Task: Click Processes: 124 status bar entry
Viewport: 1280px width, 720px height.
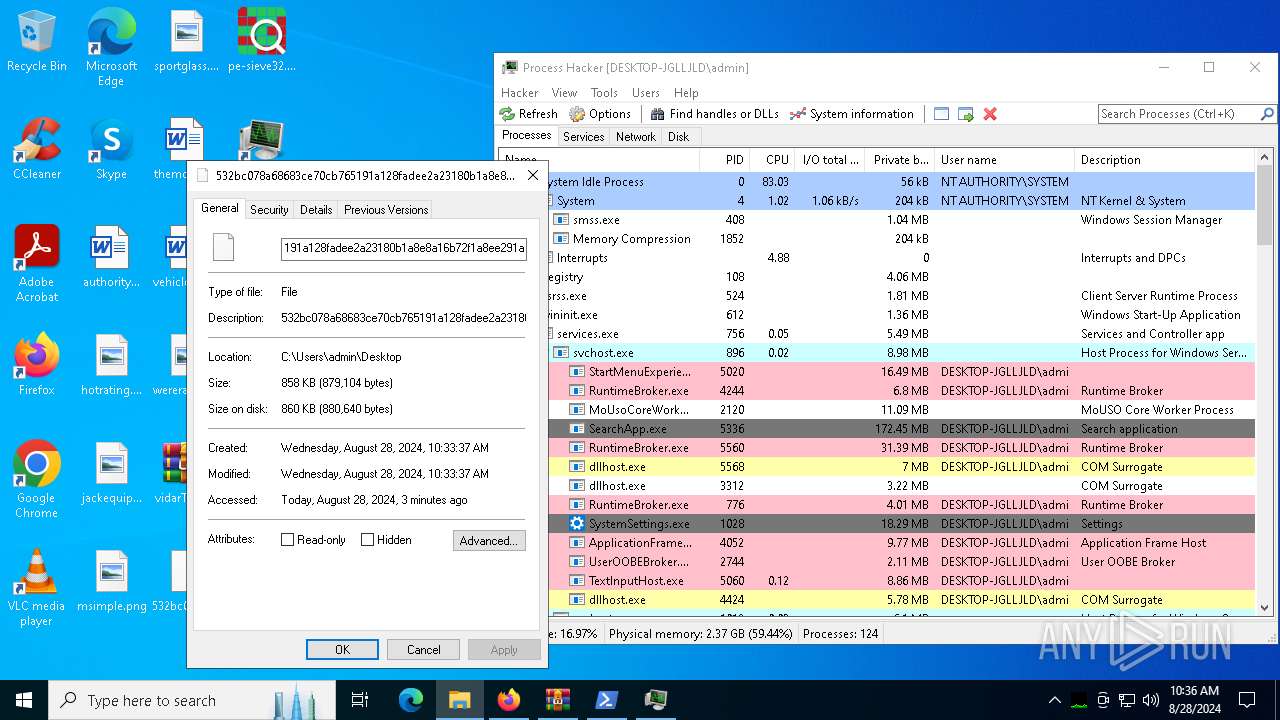Action: [x=841, y=634]
